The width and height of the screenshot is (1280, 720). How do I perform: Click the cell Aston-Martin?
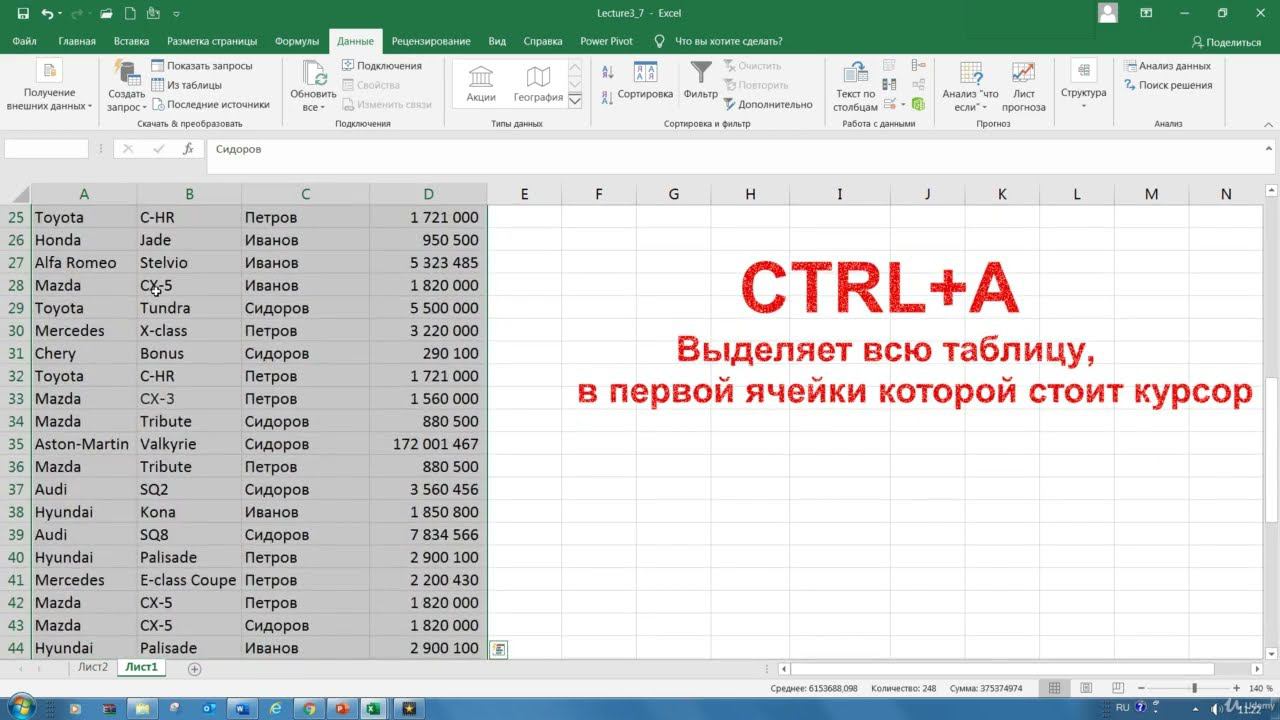(x=84, y=444)
